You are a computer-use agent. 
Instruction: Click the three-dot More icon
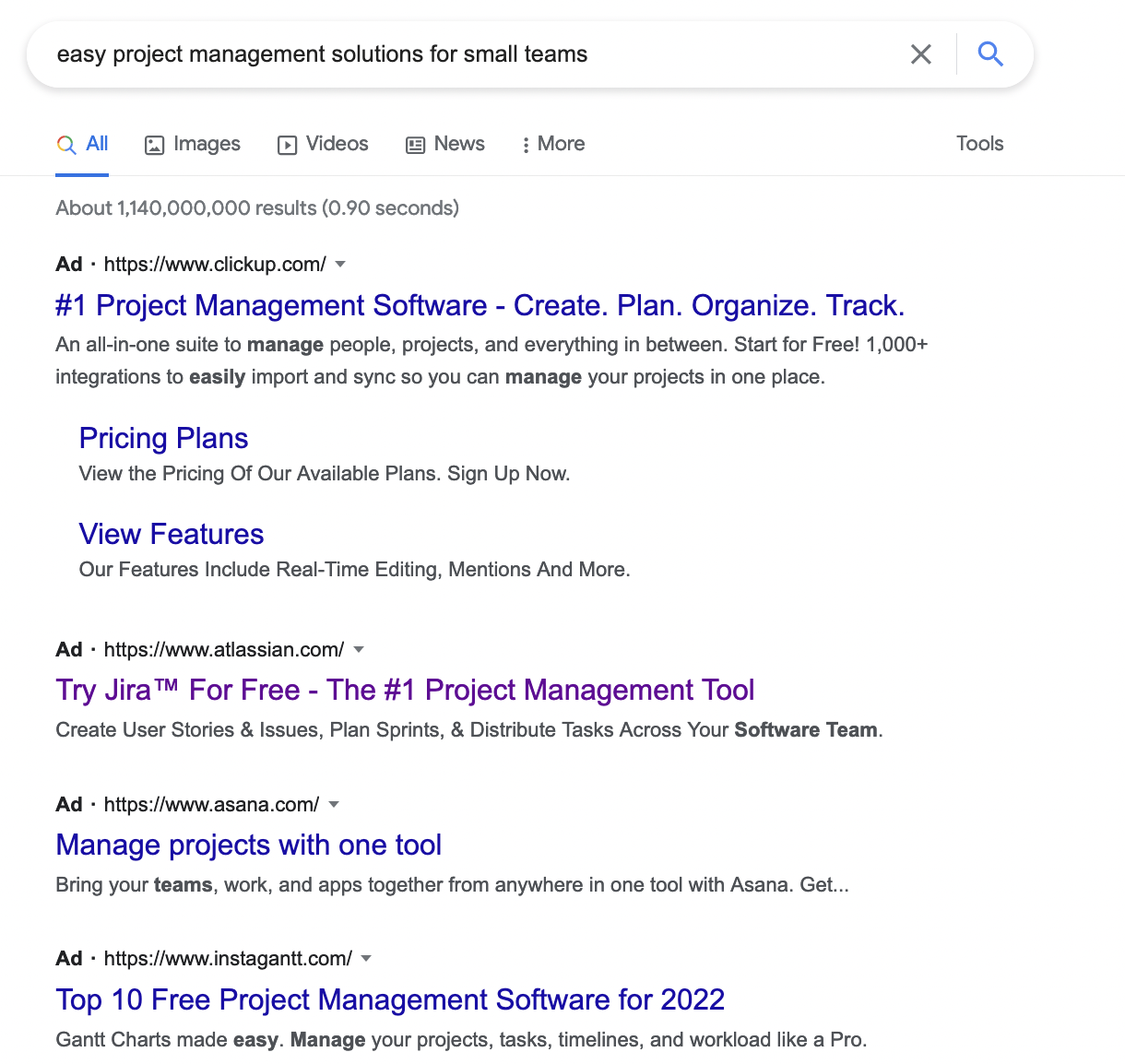pos(526,145)
